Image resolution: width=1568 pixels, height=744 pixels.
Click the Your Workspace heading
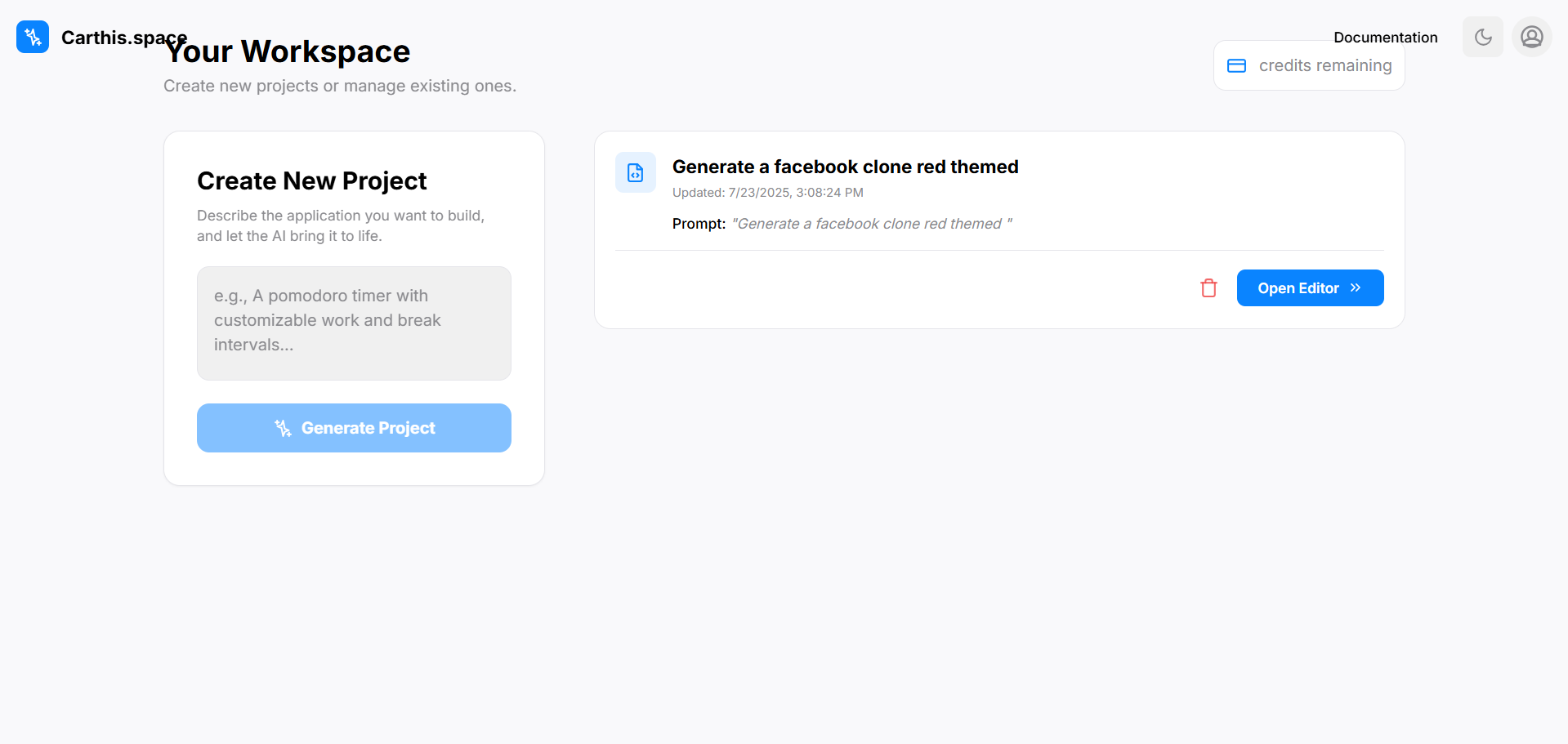[x=287, y=51]
